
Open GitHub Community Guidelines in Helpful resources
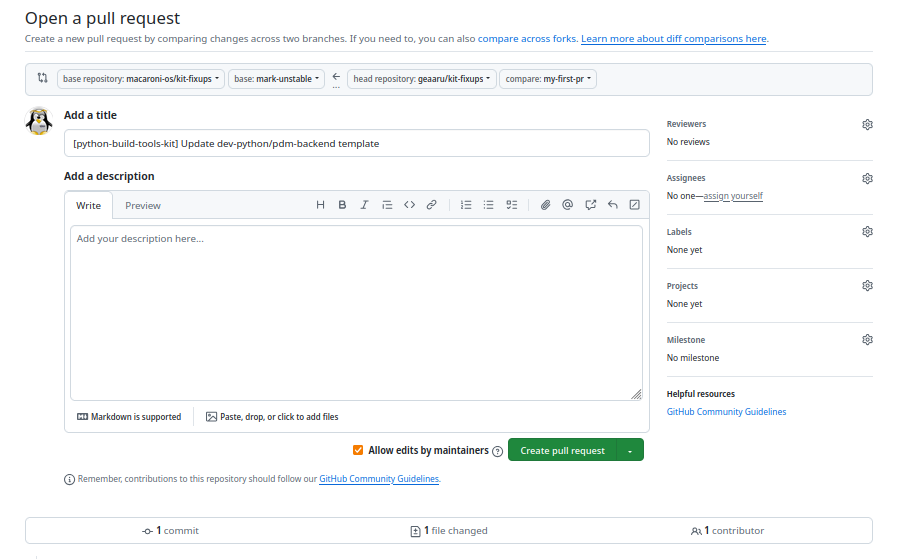pyautogui.click(x=726, y=412)
